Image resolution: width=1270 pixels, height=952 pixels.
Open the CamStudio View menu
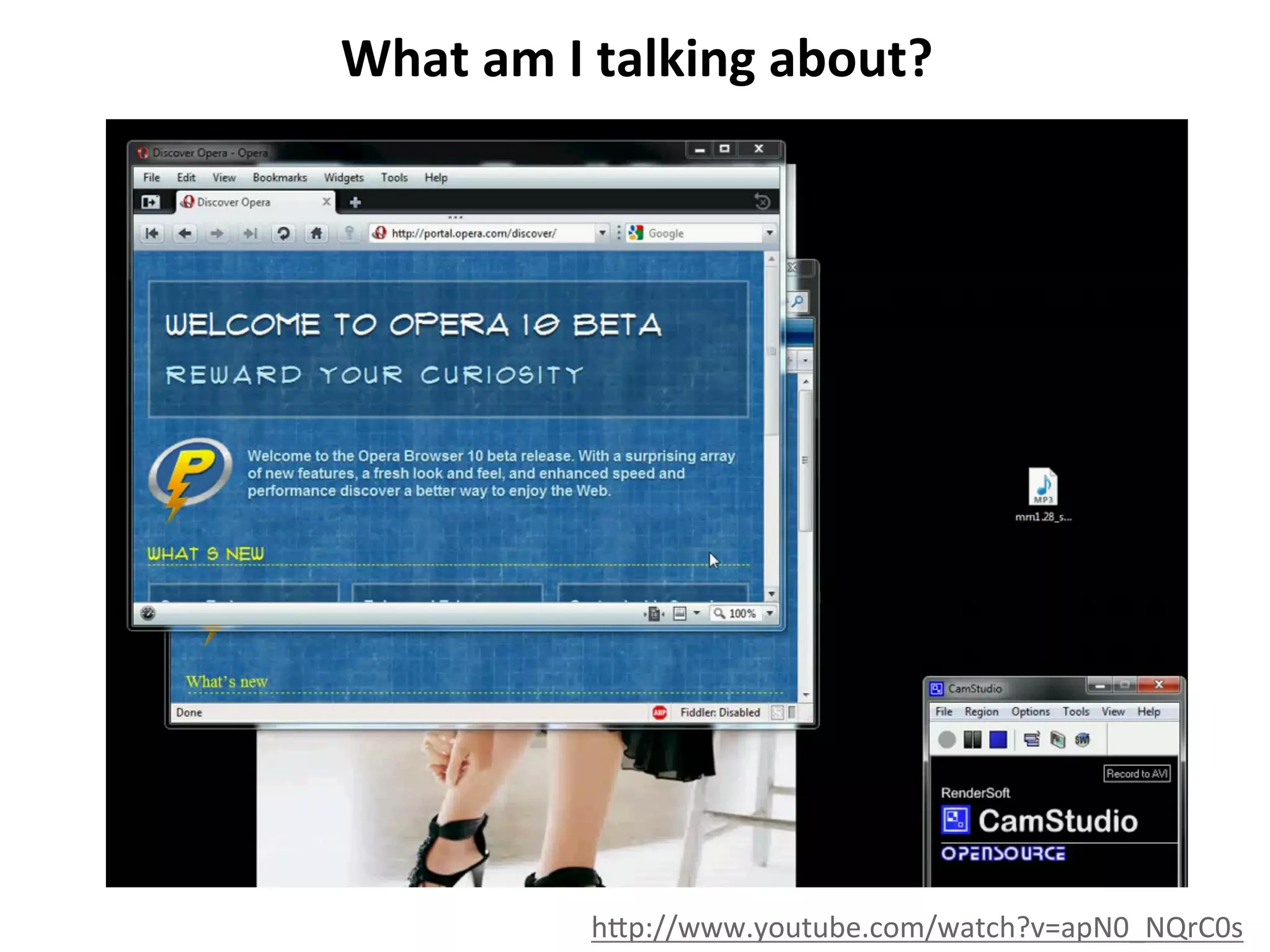(1113, 712)
